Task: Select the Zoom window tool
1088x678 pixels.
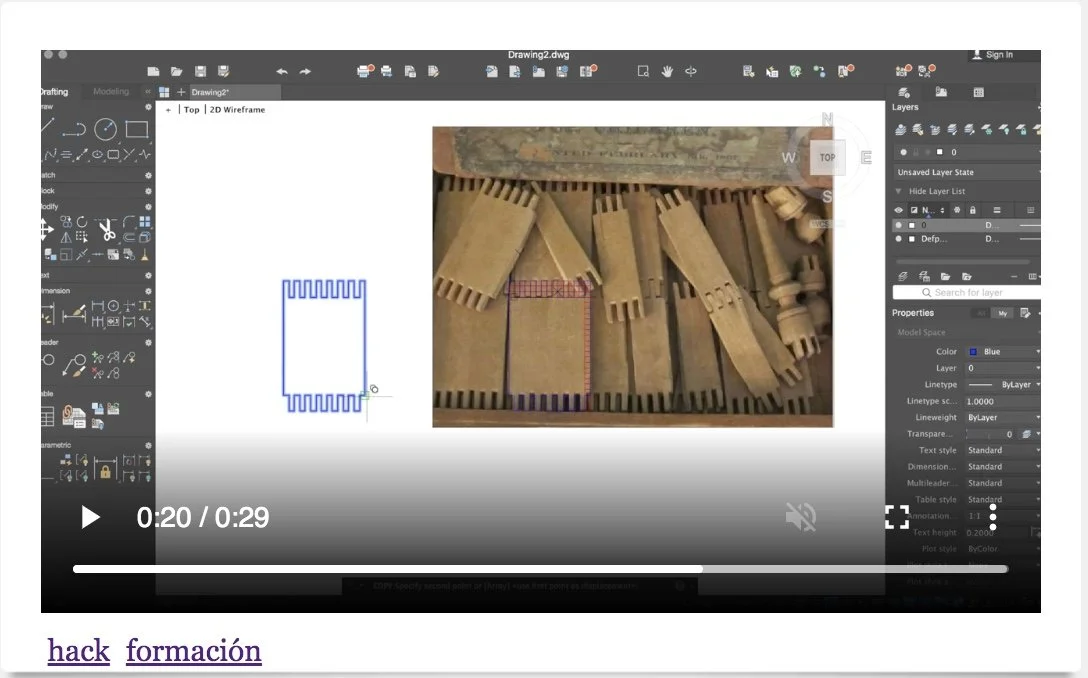Action: click(643, 71)
